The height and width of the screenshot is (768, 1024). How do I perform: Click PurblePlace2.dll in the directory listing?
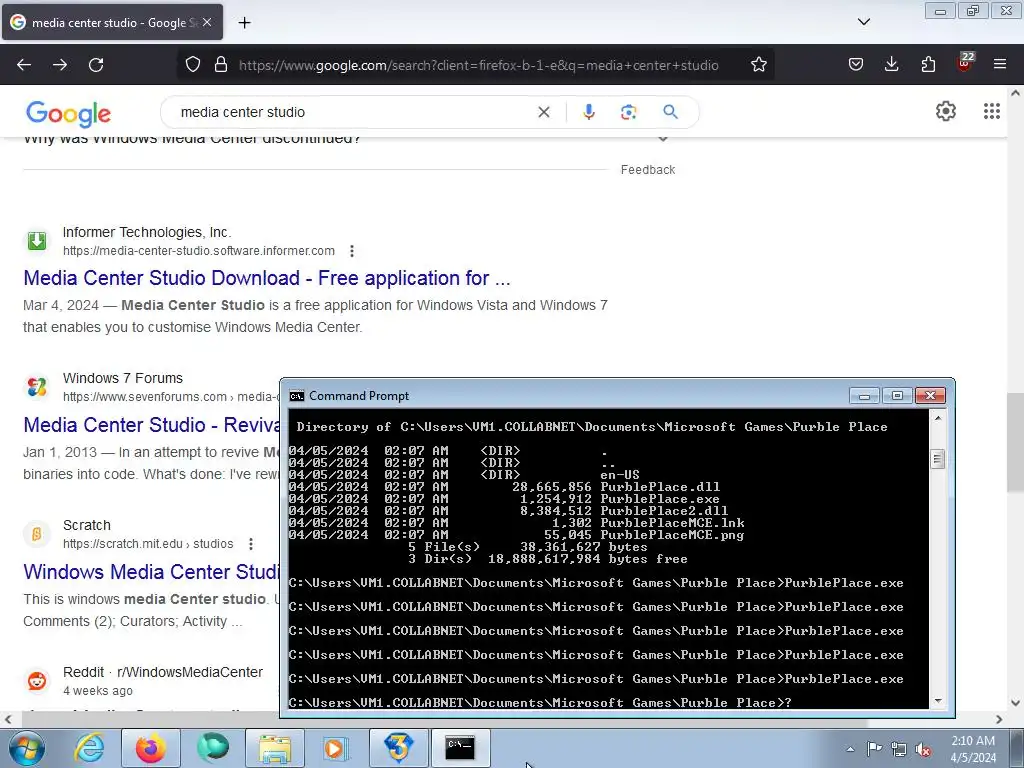(x=664, y=511)
